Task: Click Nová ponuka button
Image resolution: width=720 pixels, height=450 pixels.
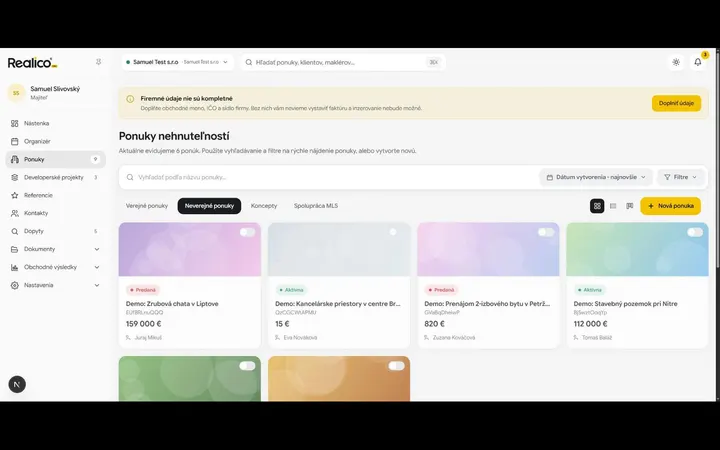Action: pyautogui.click(x=670, y=206)
